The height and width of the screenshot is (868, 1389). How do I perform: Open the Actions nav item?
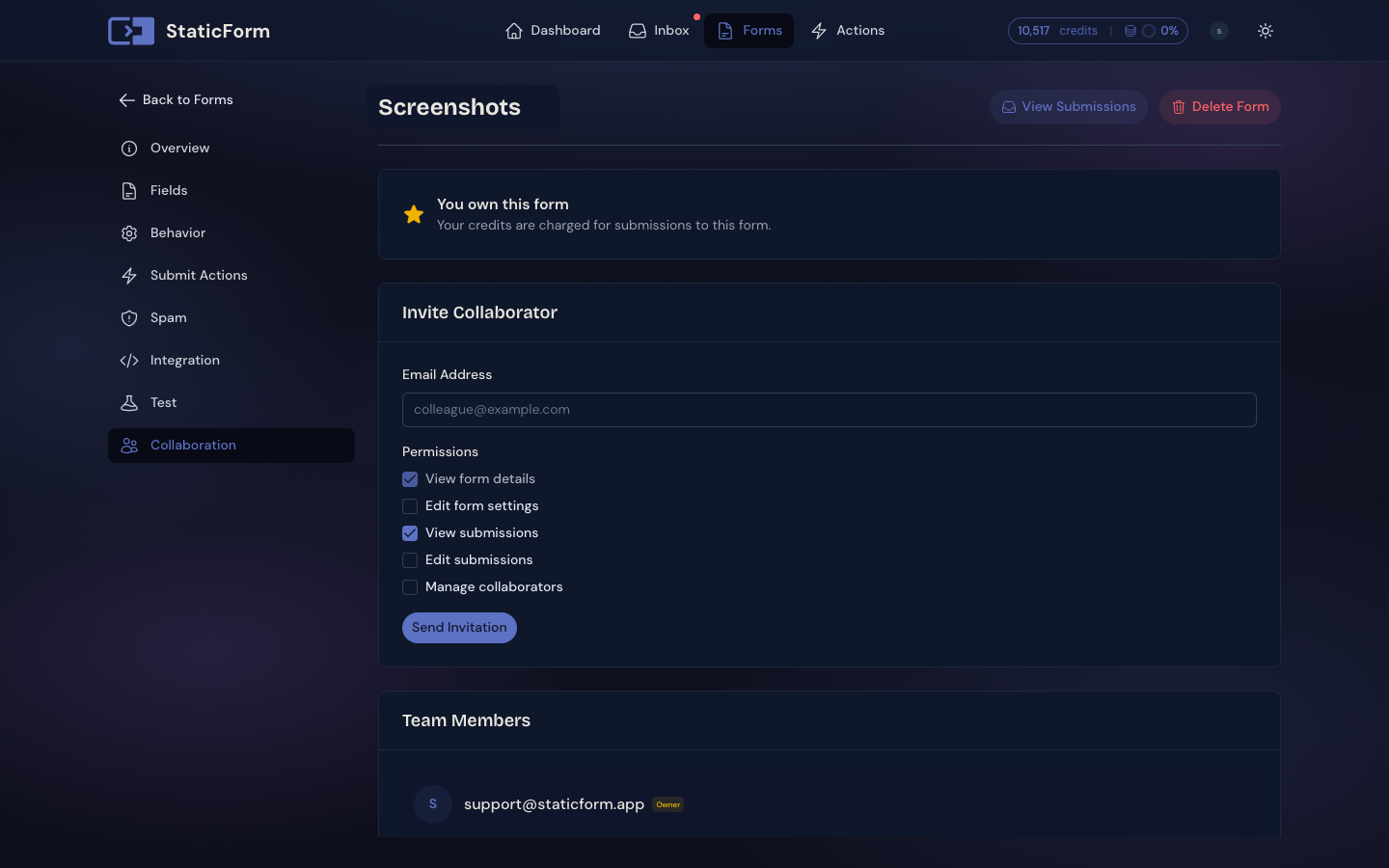click(848, 31)
